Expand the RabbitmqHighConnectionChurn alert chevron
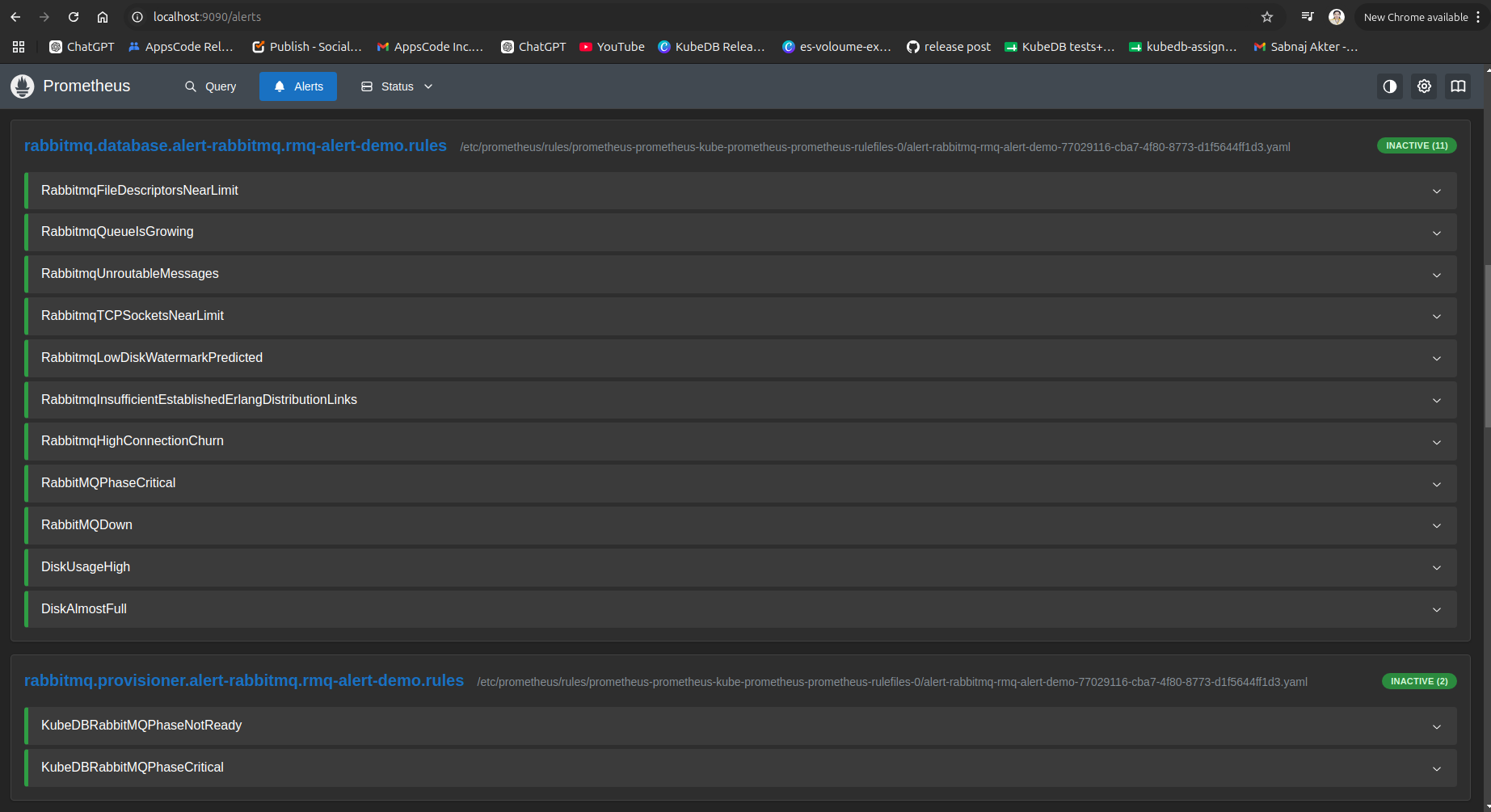 pyautogui.click(x=1437, y=442)
